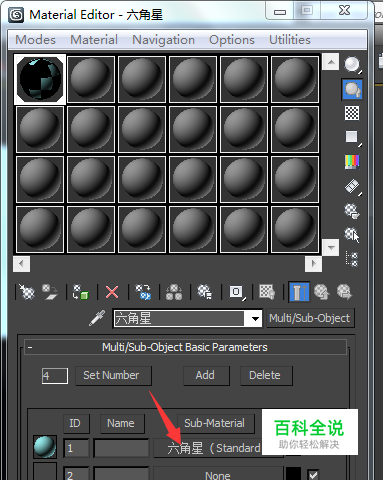383x480 pixels.
Task: Open the Modes menu
Action: (x=35, y=40)
